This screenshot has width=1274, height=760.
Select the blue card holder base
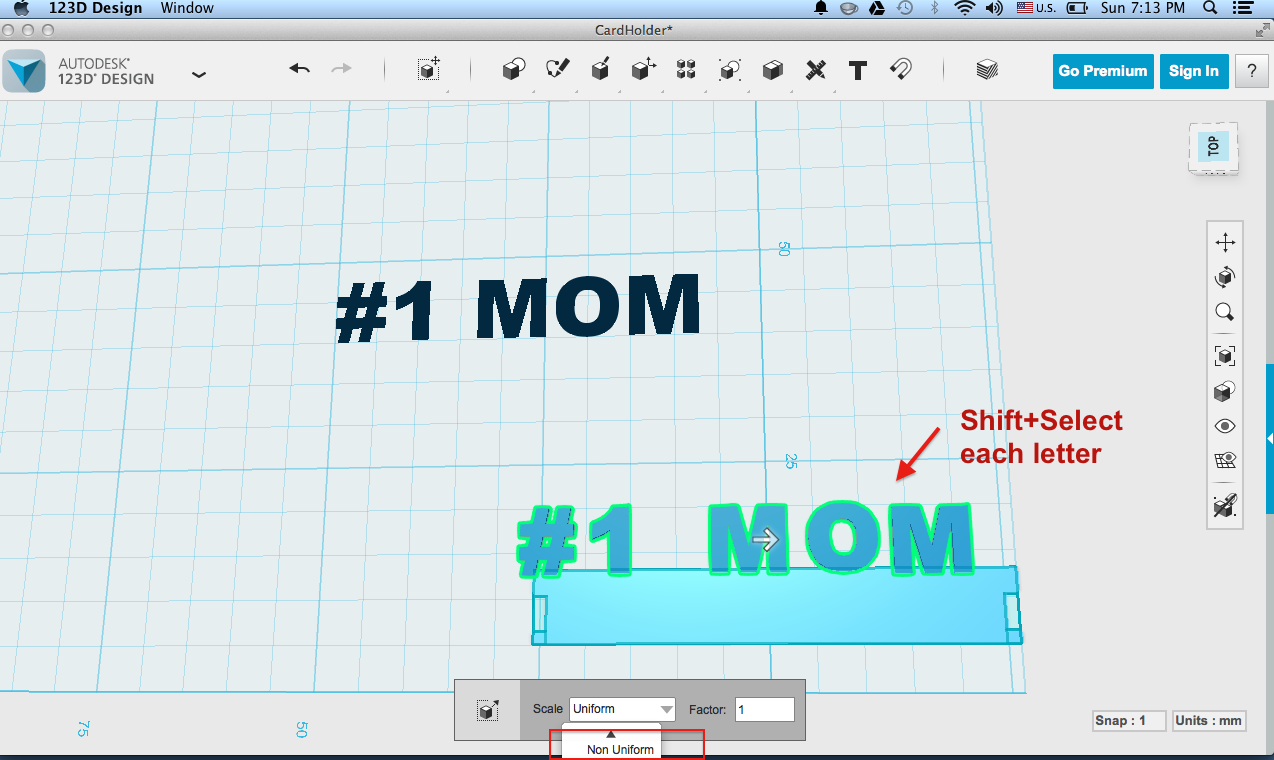coord(776,606)
